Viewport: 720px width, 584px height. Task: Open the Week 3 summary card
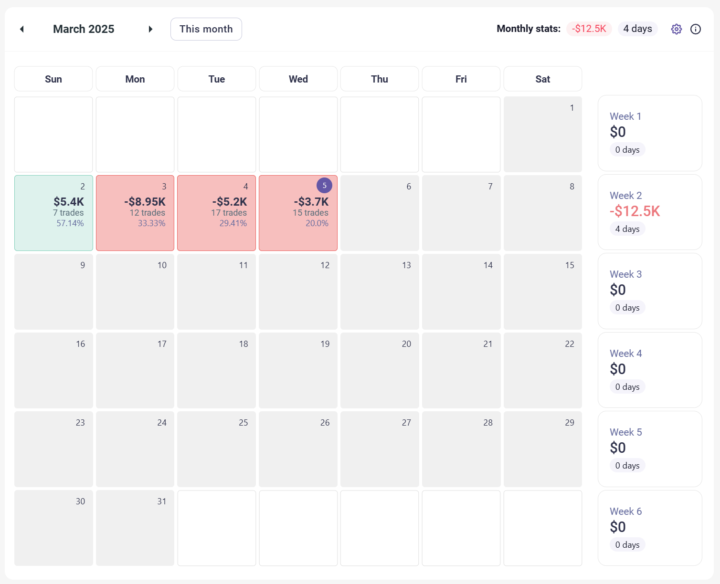(x=650, y=291)
